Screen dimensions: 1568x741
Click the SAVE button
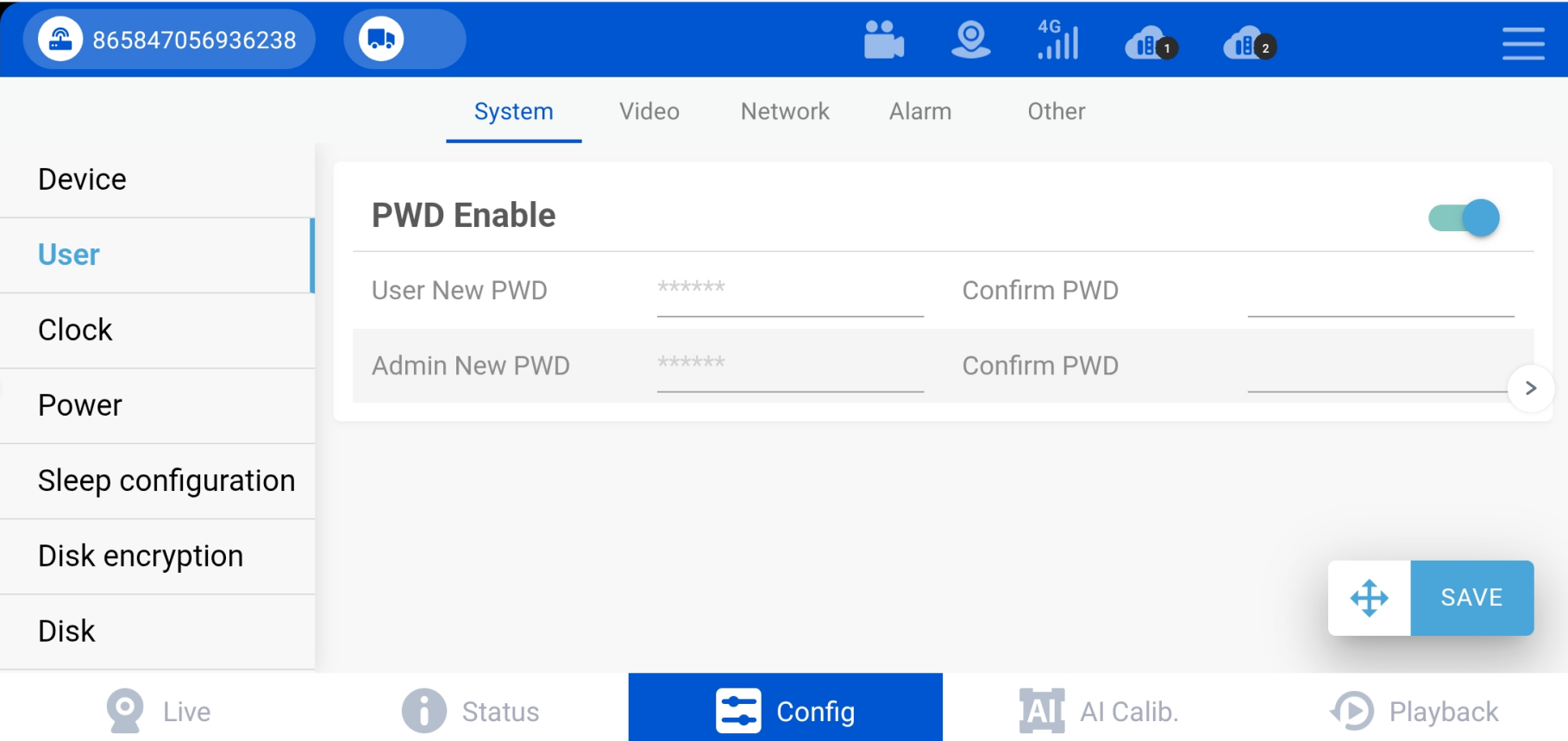1472,598
